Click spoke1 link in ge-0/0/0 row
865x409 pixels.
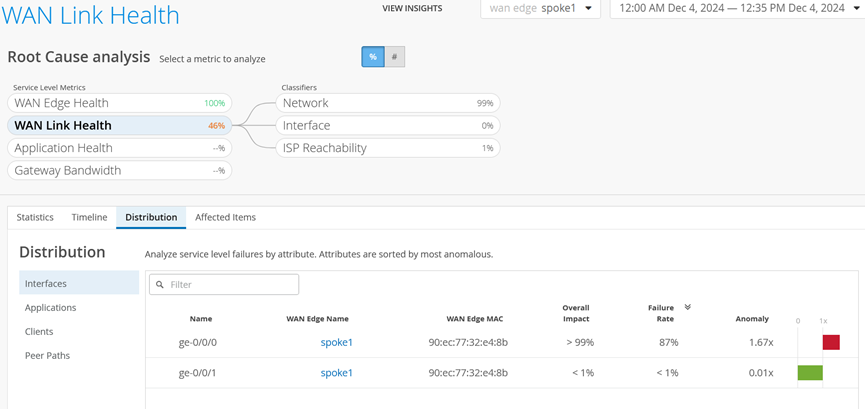tap(336, 342)
